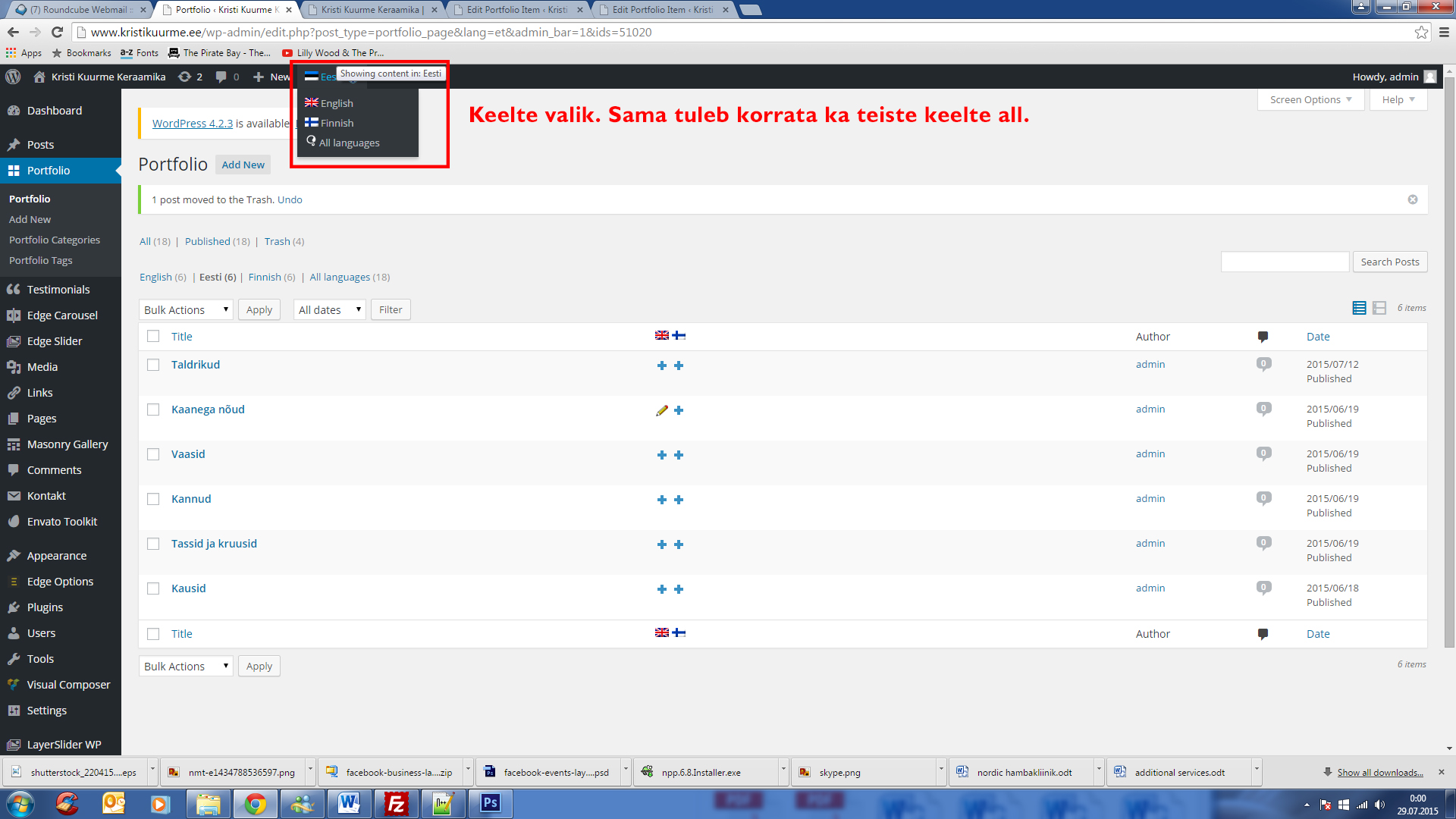Check the Vaasid row checkbox
The height and width of the screenshot is (819, 1456).
point(153,454)
